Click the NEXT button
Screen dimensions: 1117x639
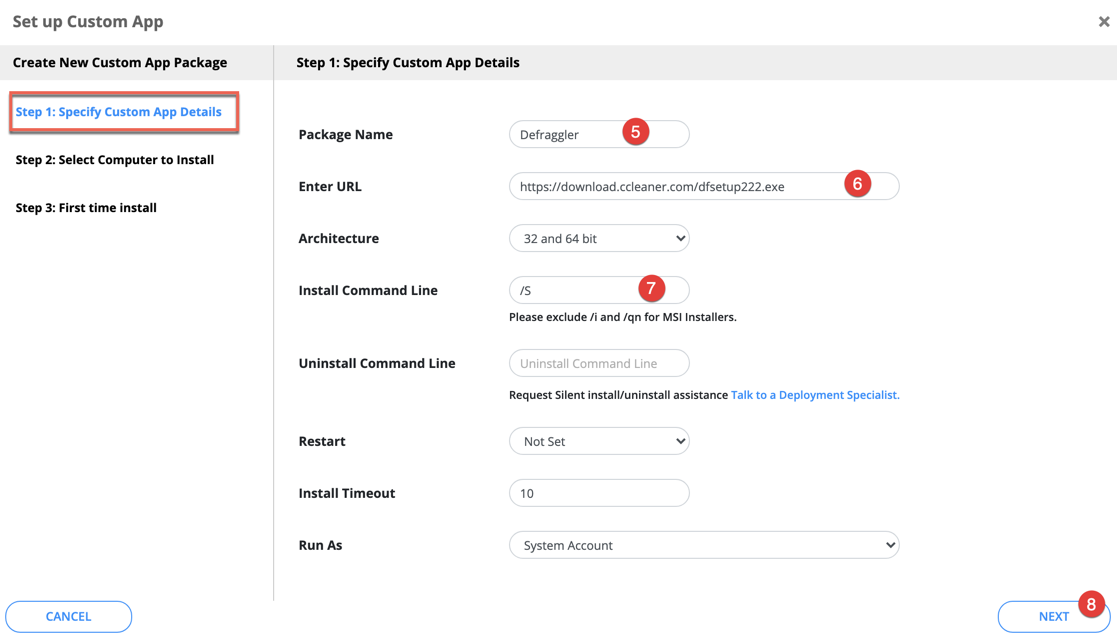[1054, 616]
